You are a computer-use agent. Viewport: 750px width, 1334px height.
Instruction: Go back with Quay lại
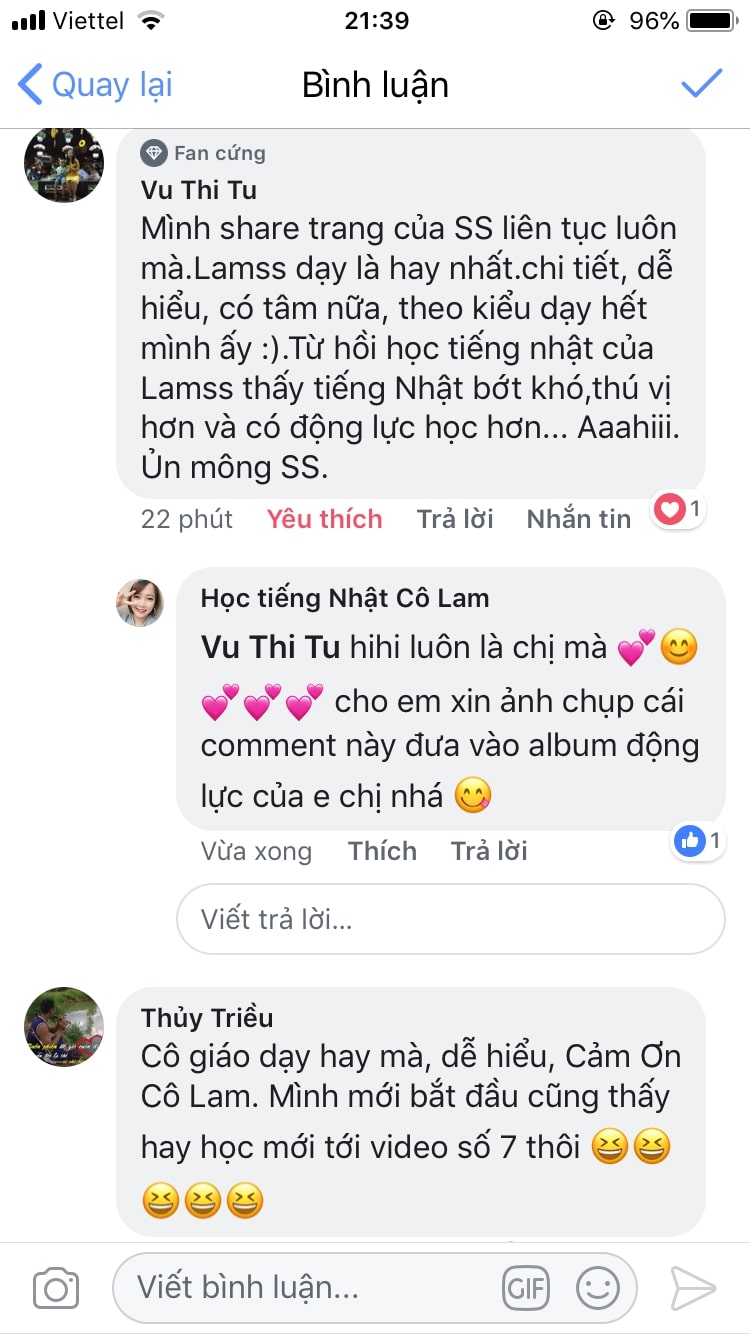pos(96,85)
